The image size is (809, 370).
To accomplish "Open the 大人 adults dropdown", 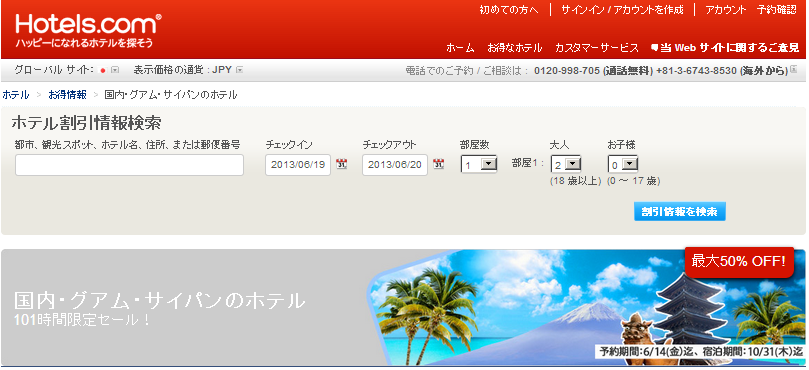I will (x=566, y=165).
